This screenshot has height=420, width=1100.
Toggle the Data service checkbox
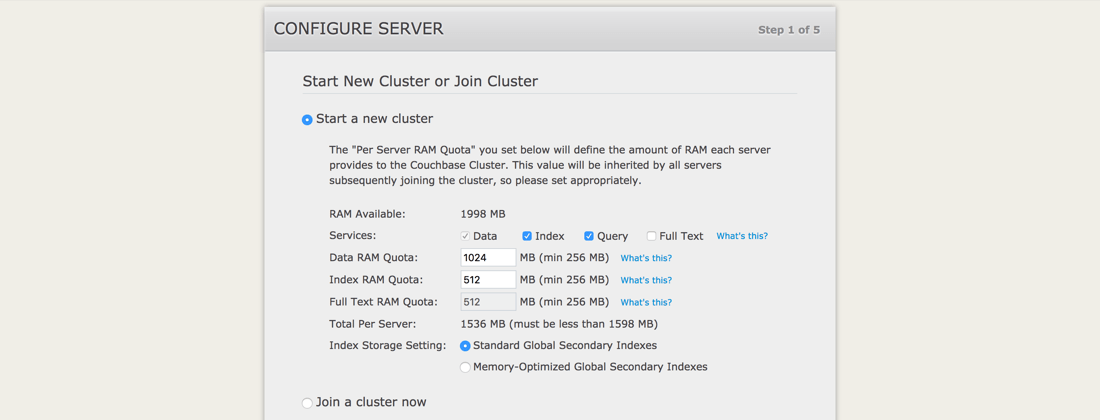[465, 236]
